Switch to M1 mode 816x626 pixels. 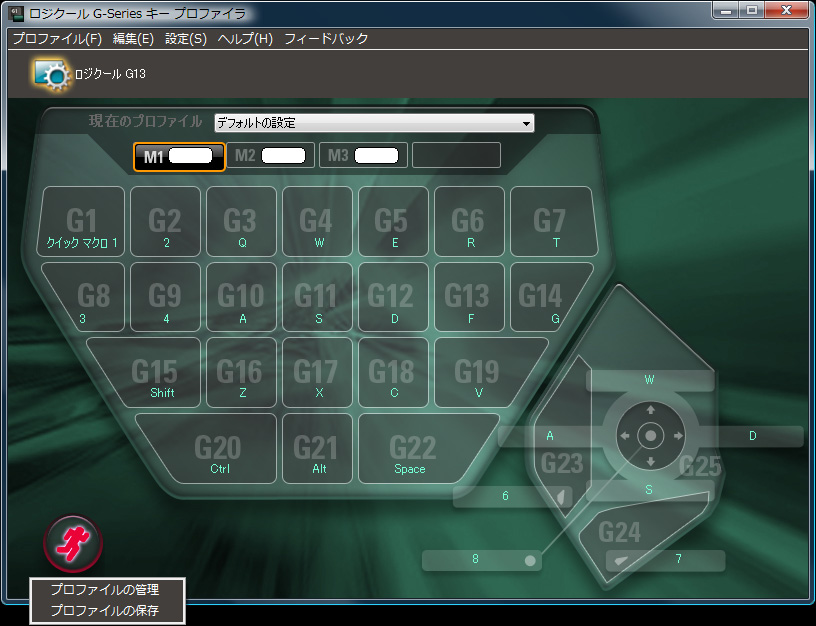179,156
